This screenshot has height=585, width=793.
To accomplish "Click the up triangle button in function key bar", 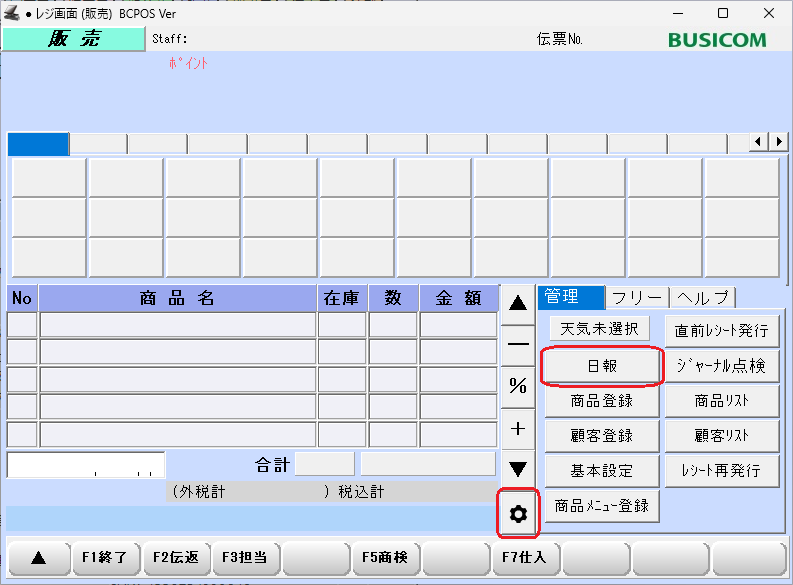I will (x=38, y=558).
